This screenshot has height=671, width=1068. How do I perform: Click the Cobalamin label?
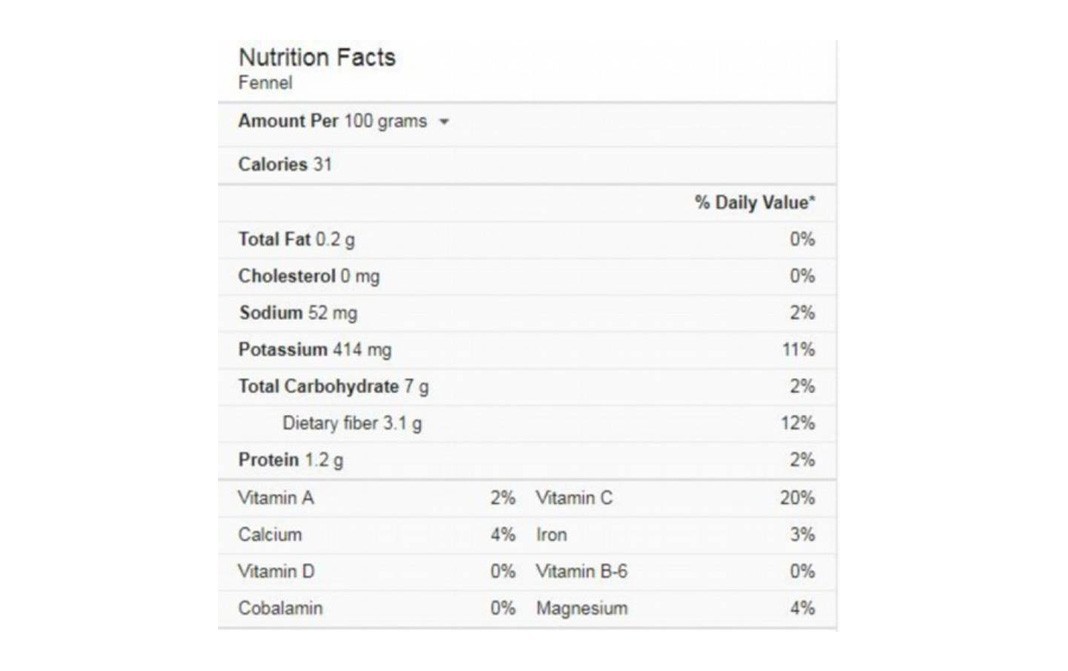pyautogui.click(x=280, y=608)
